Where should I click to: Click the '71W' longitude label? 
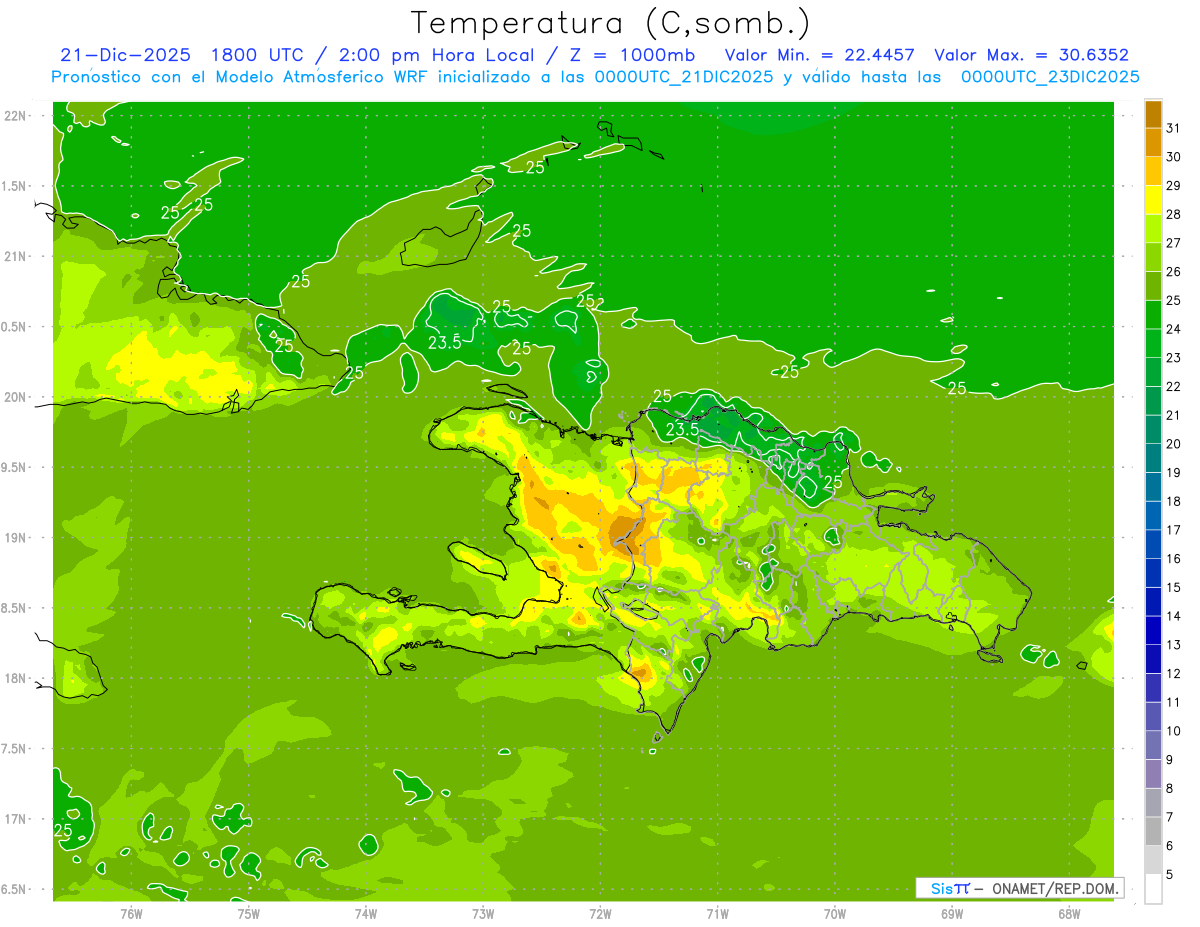pos(718,913)
